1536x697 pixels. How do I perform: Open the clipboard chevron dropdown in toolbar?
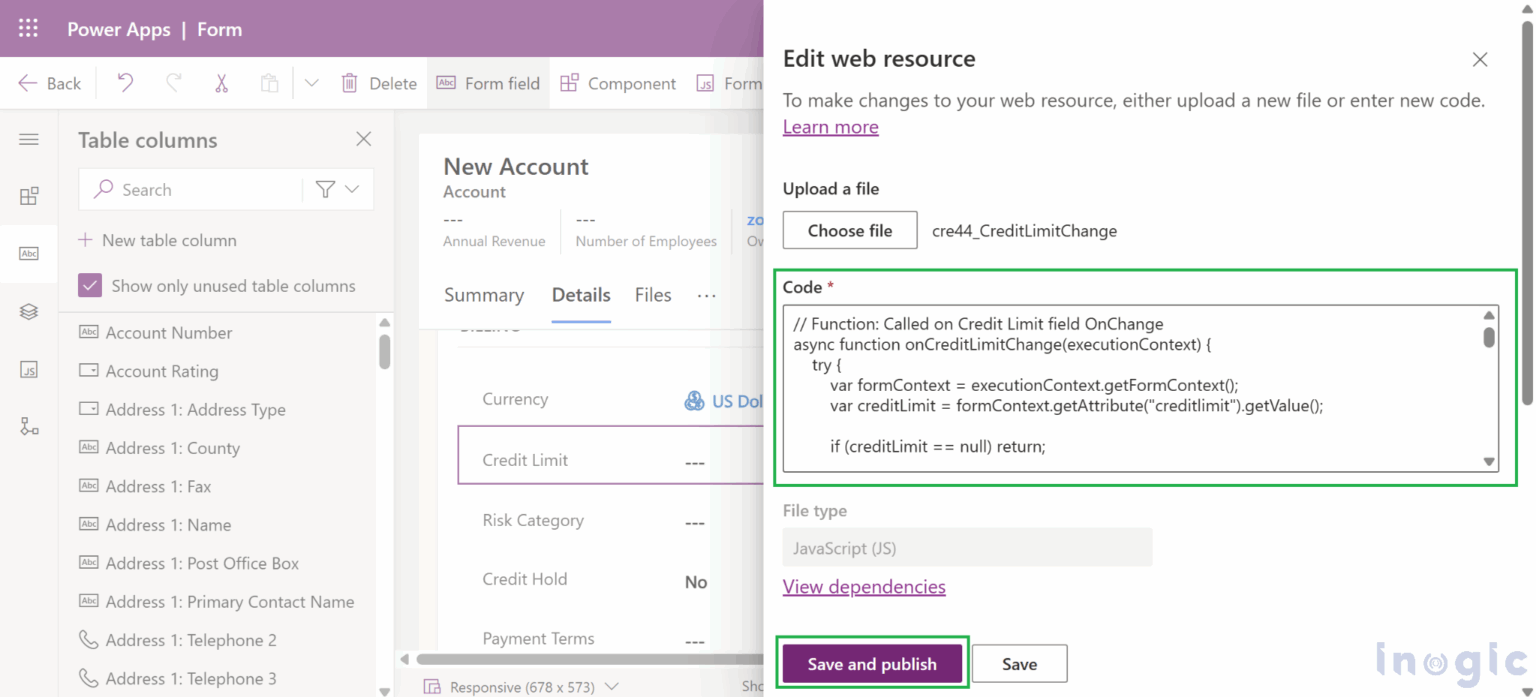[x=312, y=83]
